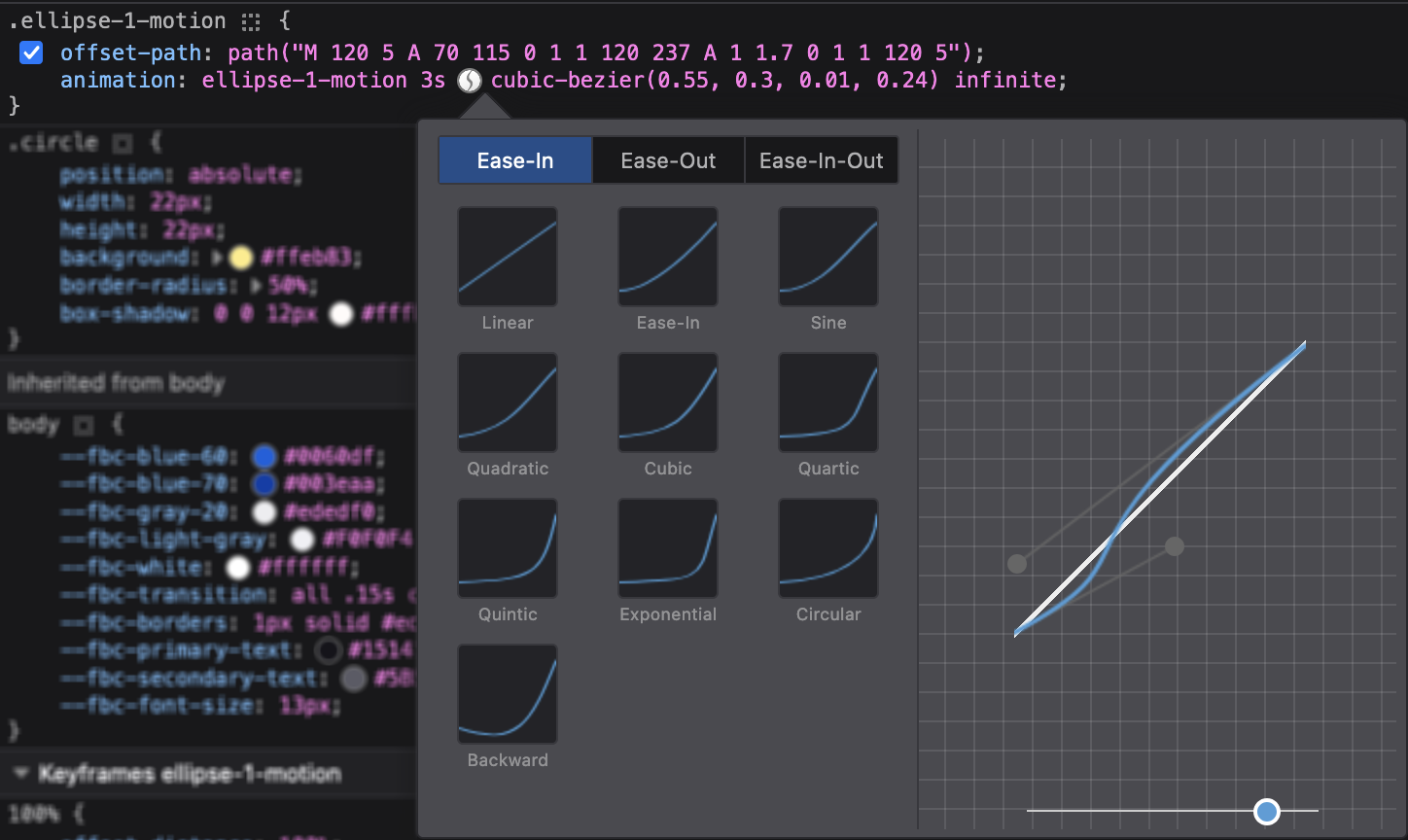This screenshot has width=1408, height=840.
Task: Select the Linear easing preset
Action: coord(508,257)
